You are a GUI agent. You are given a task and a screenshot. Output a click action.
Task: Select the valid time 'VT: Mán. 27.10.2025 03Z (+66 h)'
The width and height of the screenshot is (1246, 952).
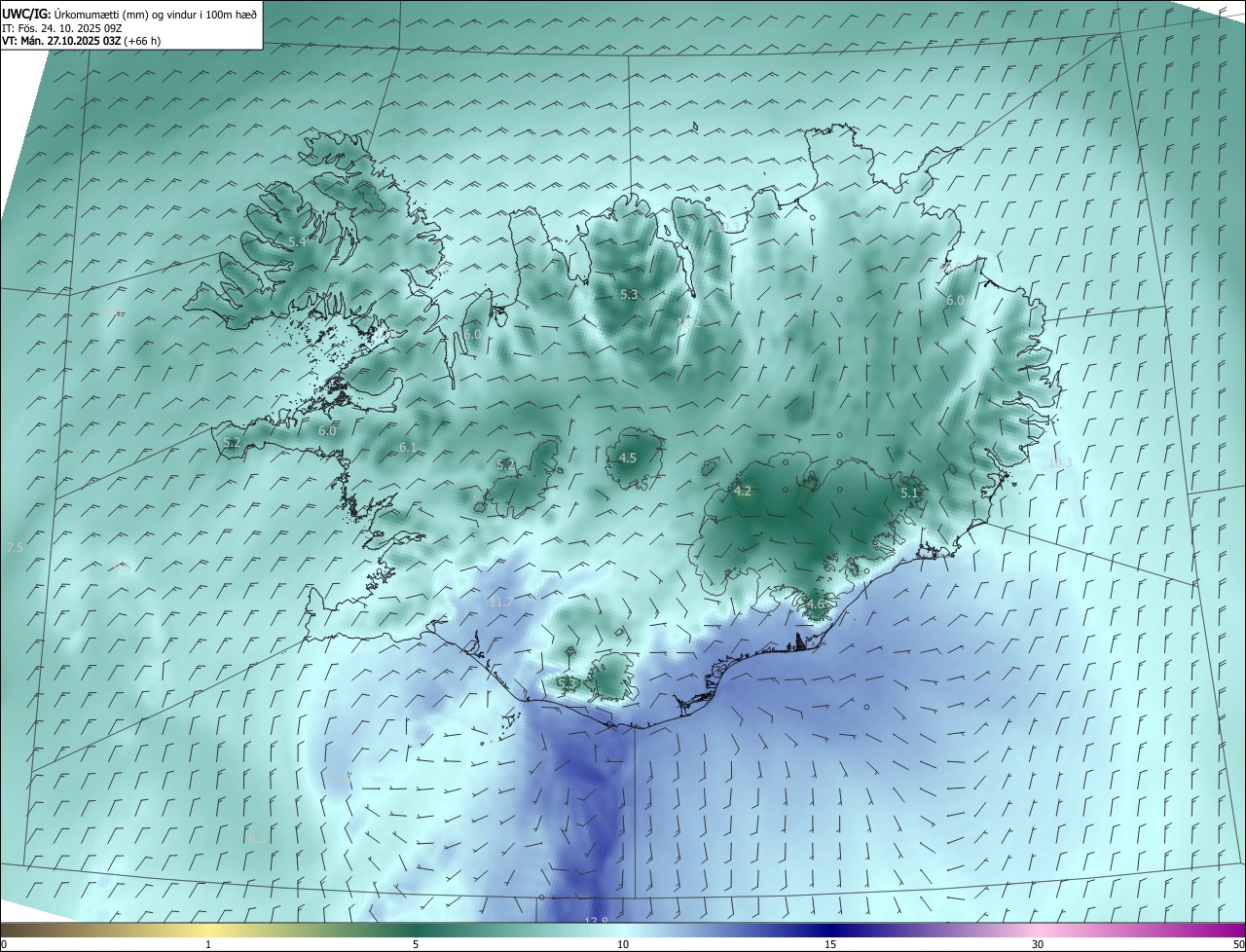pyautogui.click(x=82, y=41)
